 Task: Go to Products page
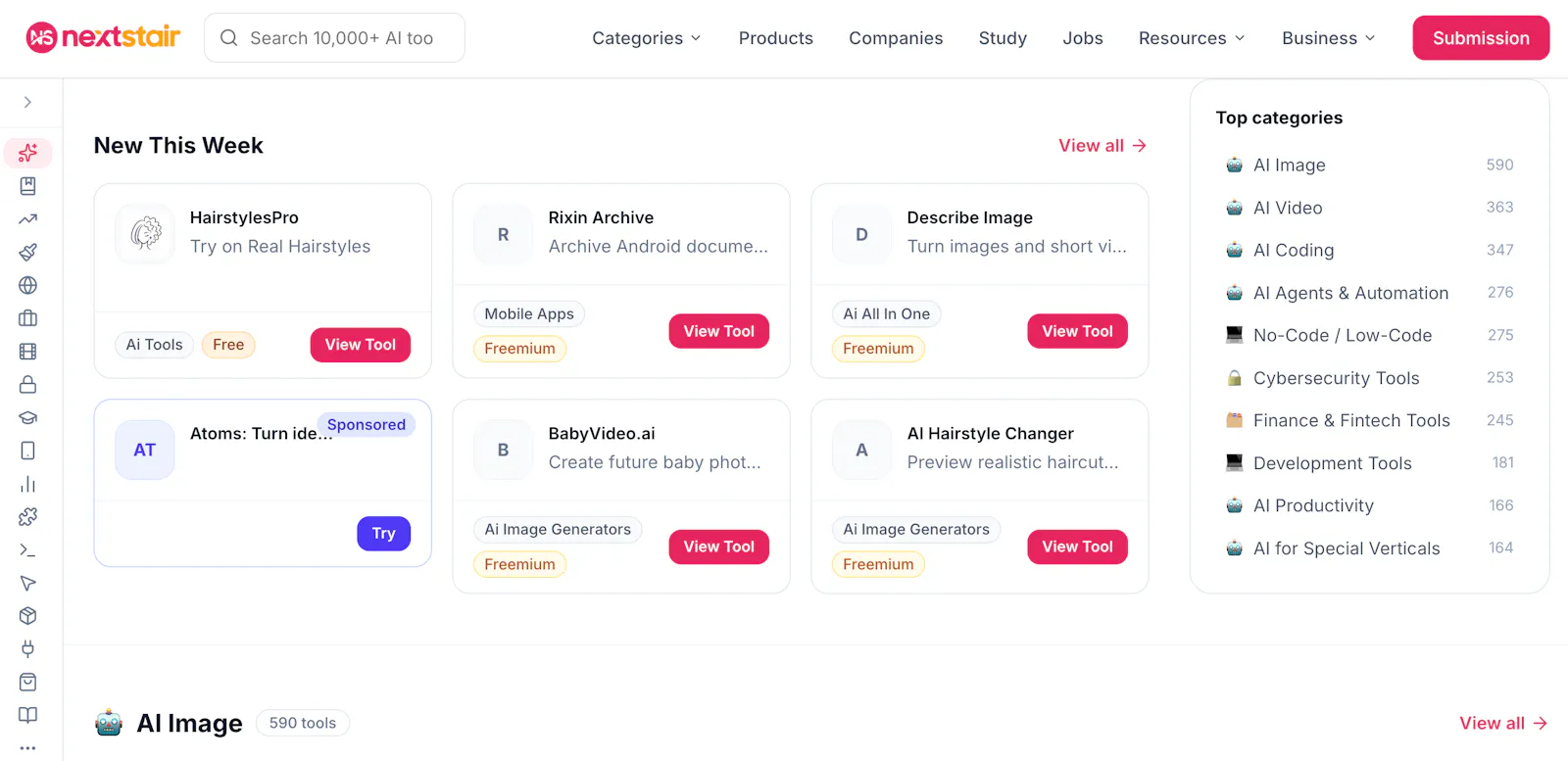pos(776,38)
